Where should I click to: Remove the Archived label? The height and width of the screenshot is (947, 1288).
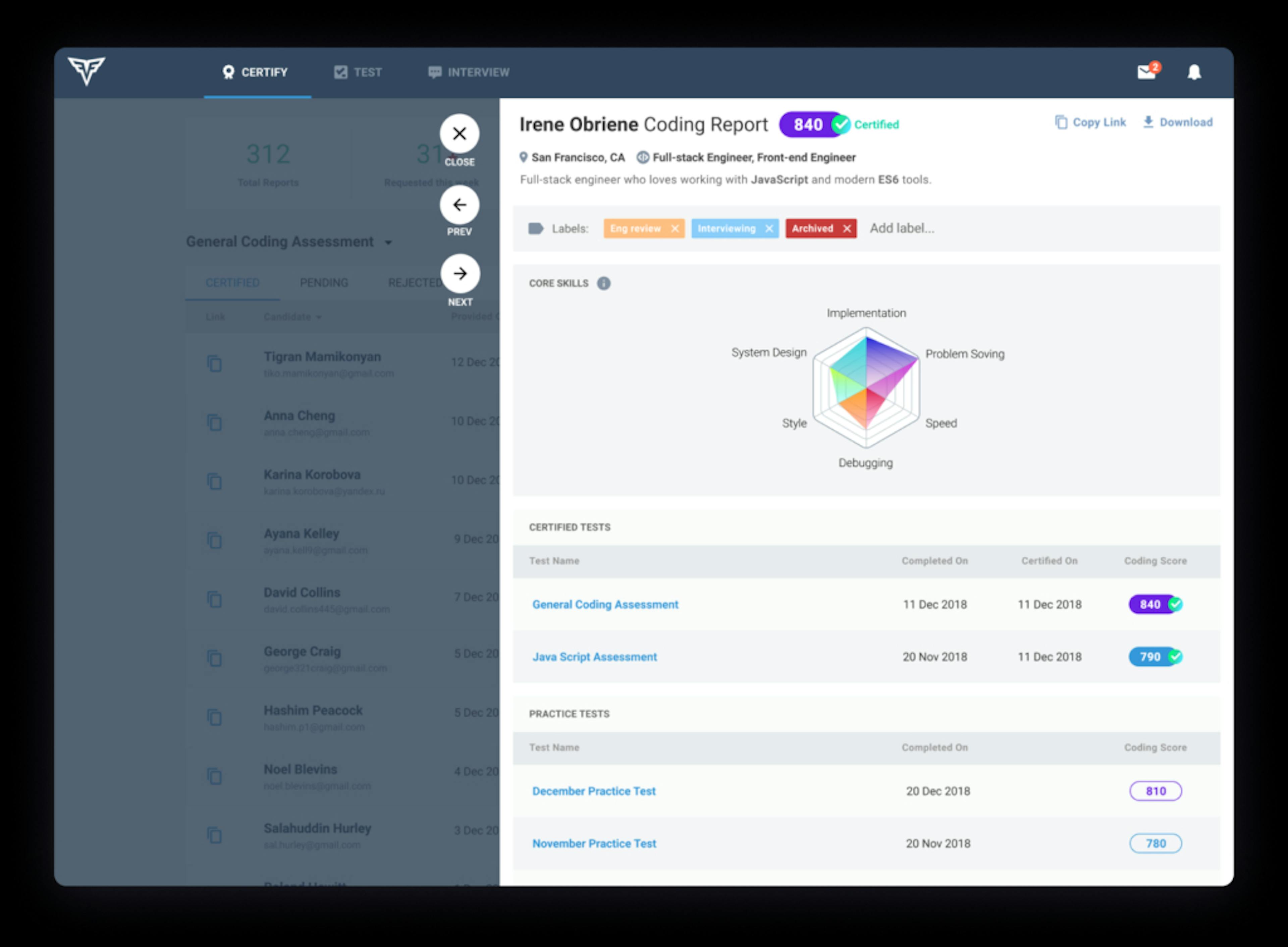click(847, 229)
